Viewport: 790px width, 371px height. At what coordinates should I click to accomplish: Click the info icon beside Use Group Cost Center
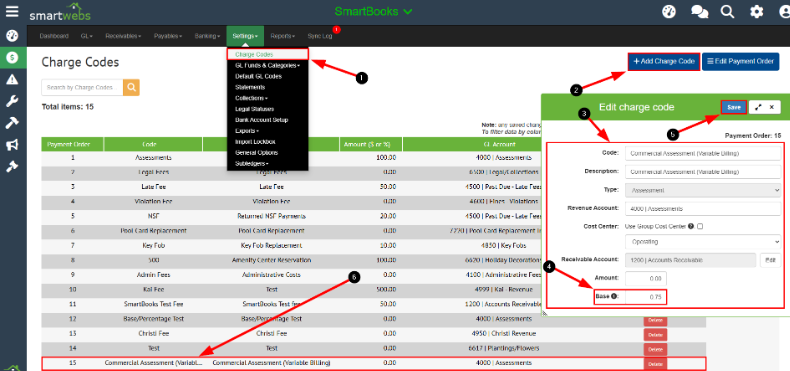click(691, 226)
